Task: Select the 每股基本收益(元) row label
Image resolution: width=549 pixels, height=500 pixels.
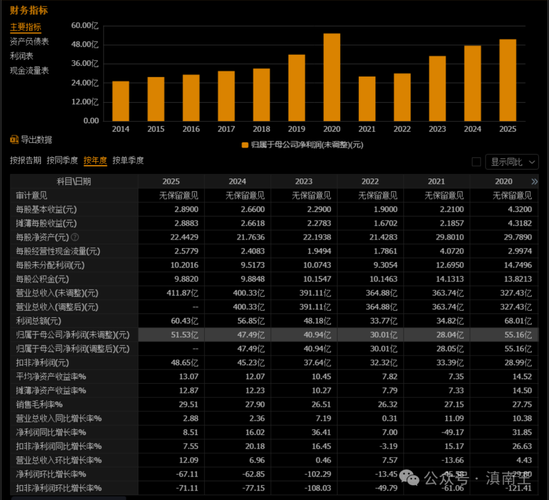Action: point(46,209)
